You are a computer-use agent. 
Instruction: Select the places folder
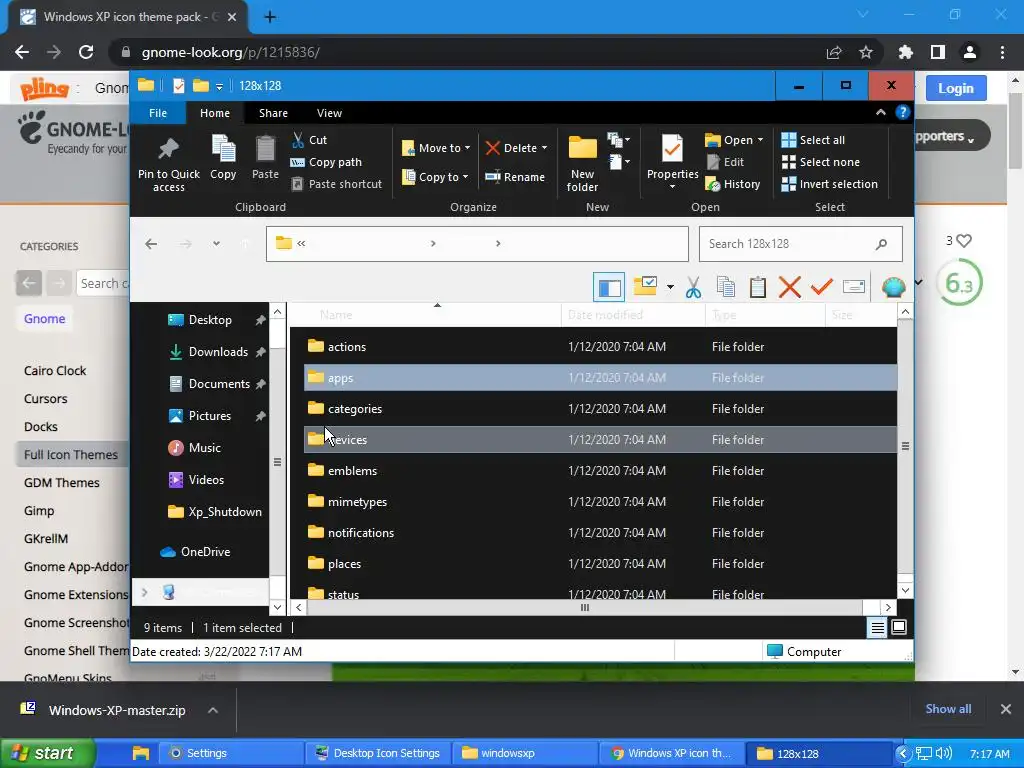click(600, 564)
